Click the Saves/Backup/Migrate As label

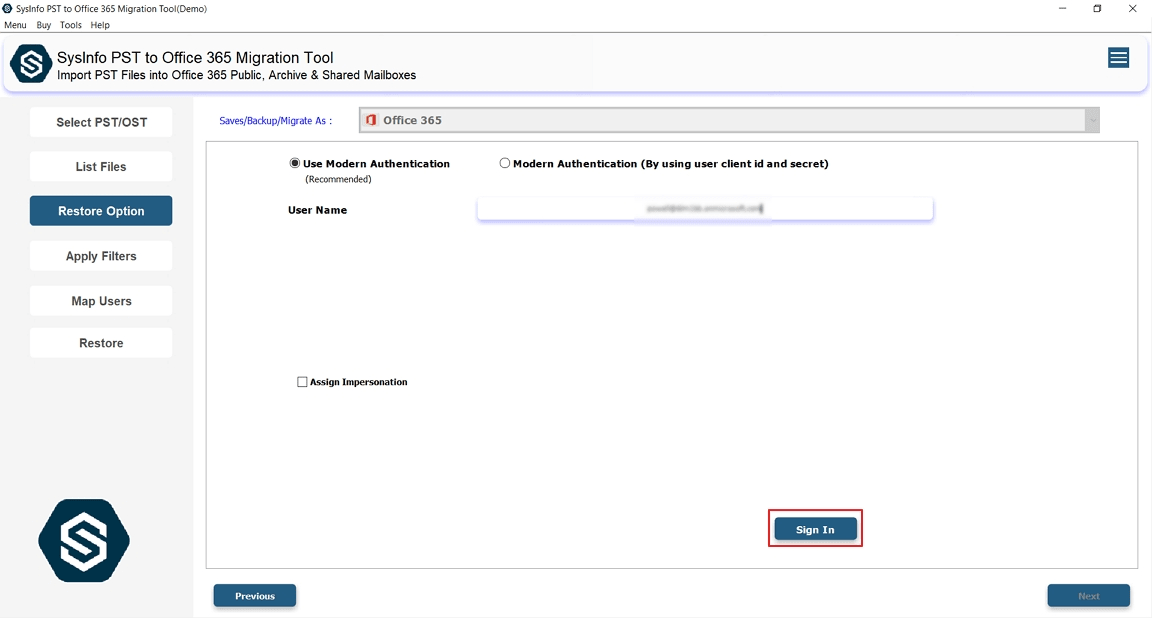276,121
